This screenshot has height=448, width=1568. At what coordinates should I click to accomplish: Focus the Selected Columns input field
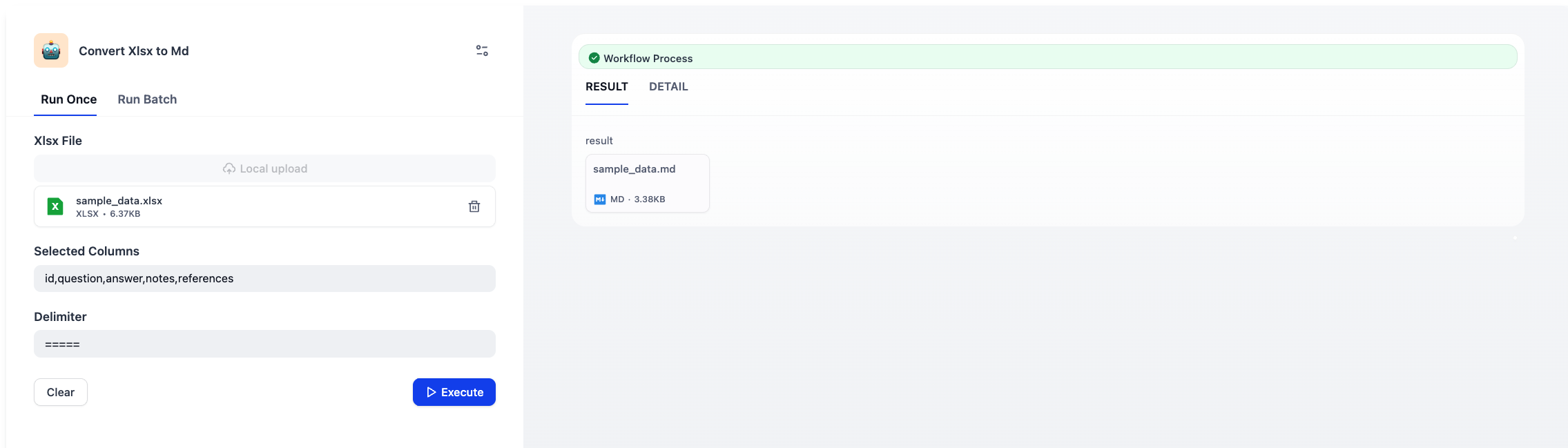(264, 279)
